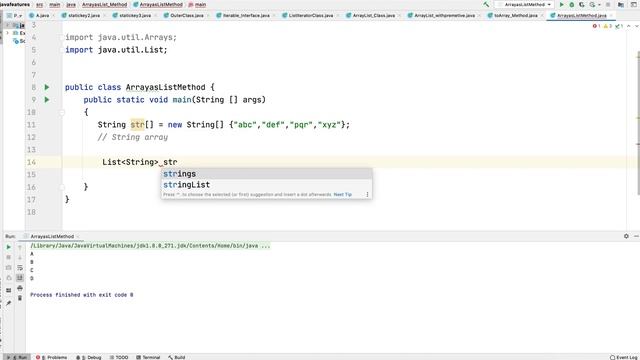
Task: Go to next highlighted error arrow
Action: point(636,26)
